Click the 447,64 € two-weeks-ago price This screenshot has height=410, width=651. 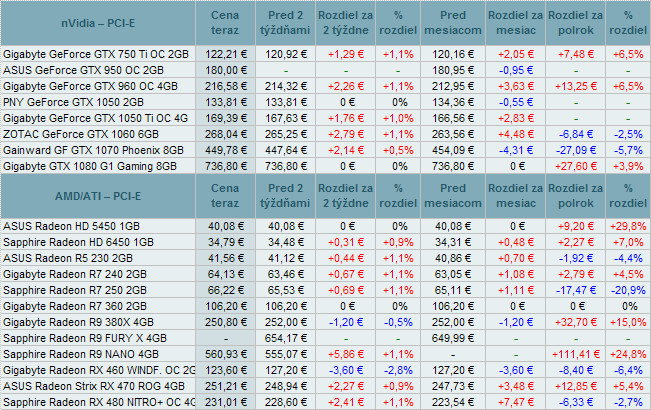[x=286, y=150]
